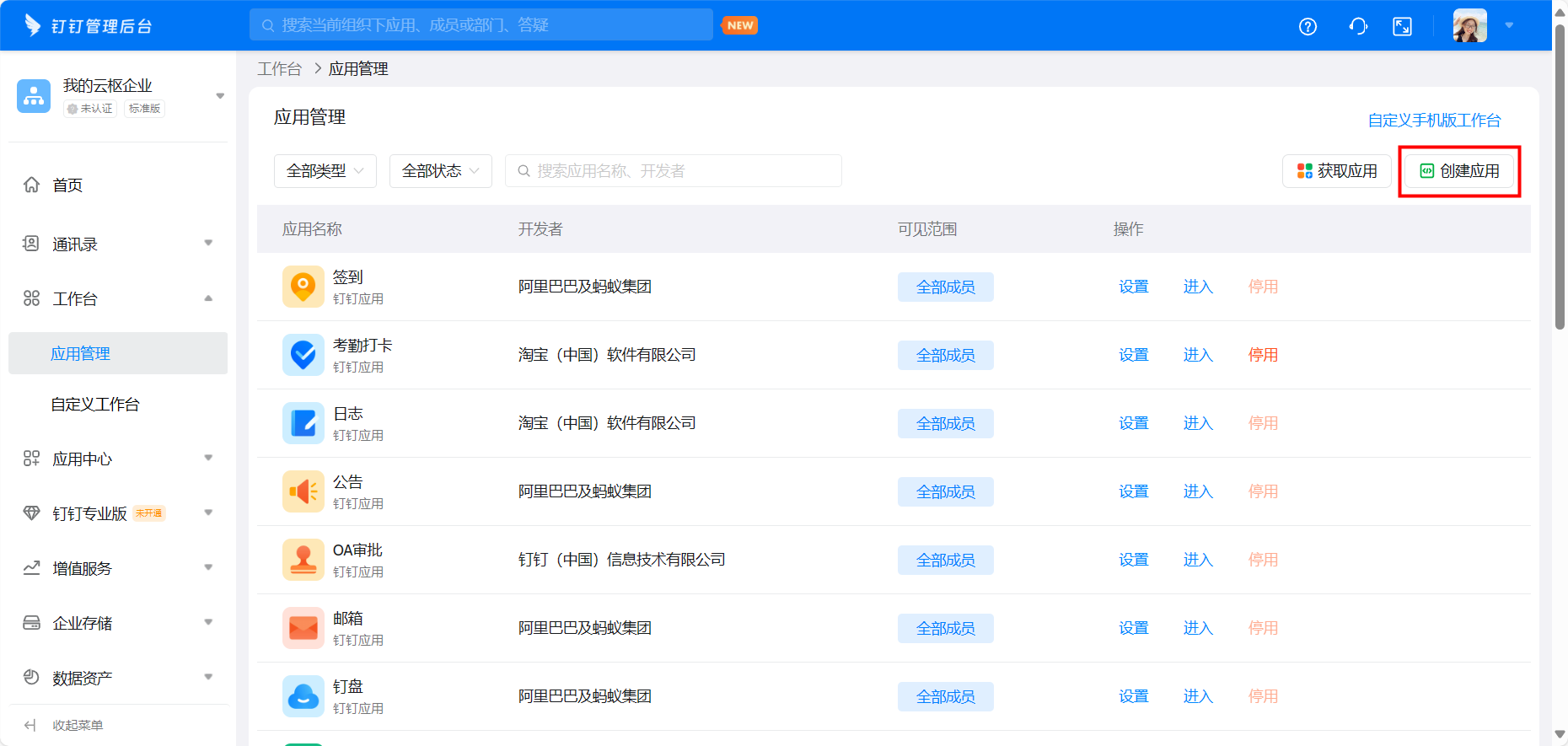Expand the 钉钉专业版 menu arrow

click(x=208, y=513)
